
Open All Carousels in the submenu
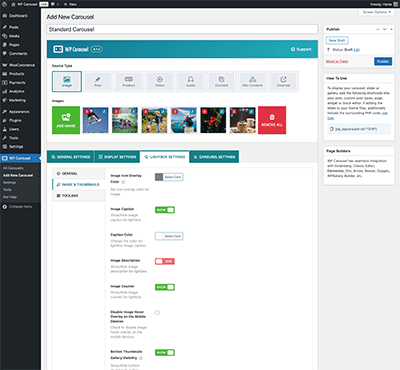13,168
